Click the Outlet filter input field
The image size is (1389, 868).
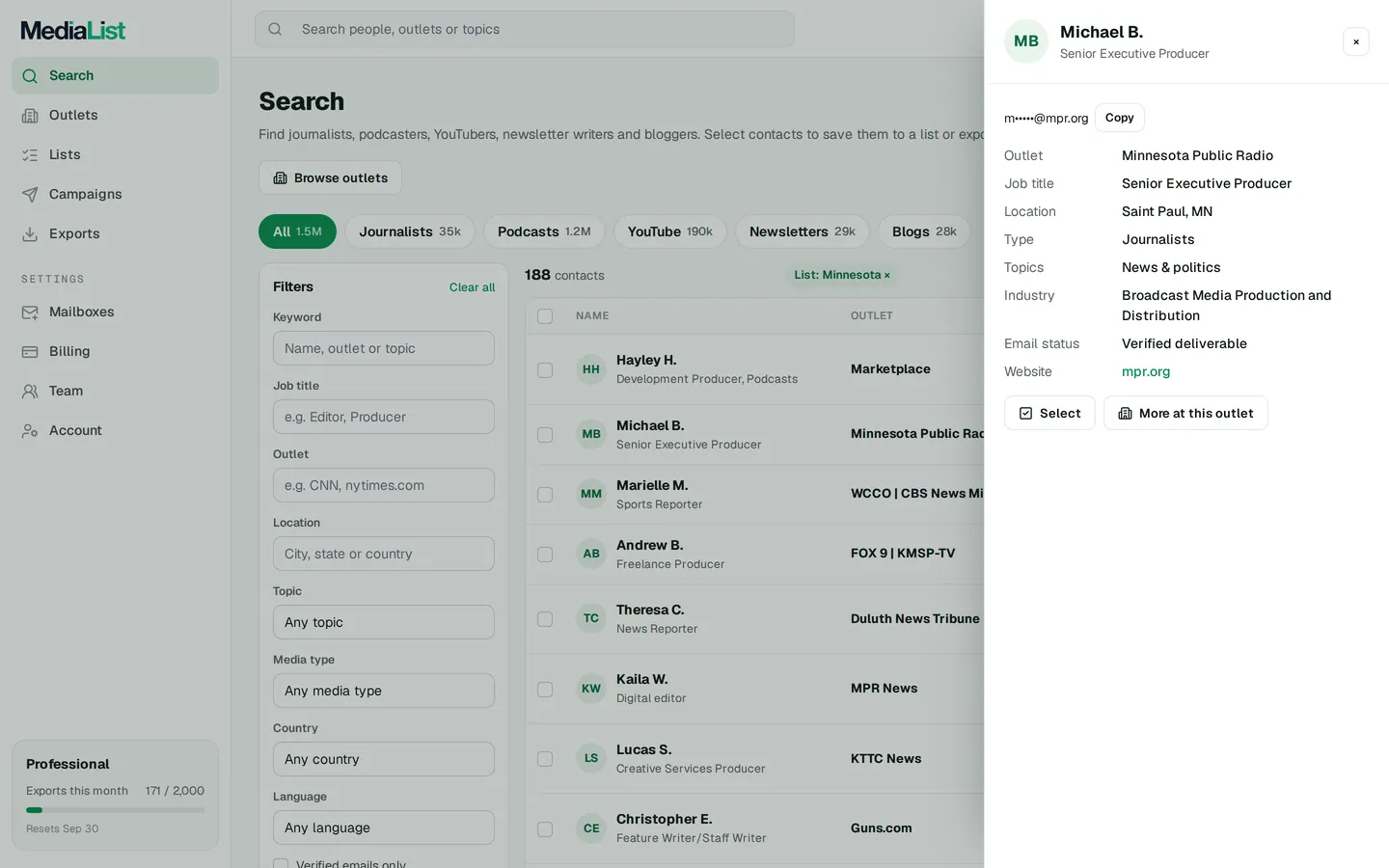(x=384, y=485)
